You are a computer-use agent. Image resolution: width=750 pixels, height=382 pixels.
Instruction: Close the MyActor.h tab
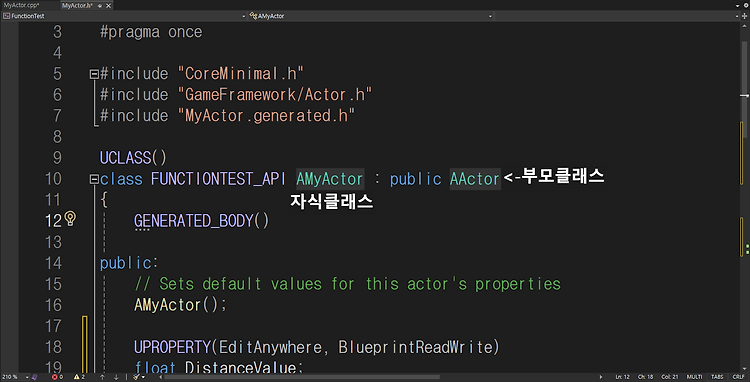pyautogui.click(x=109, y=6)
